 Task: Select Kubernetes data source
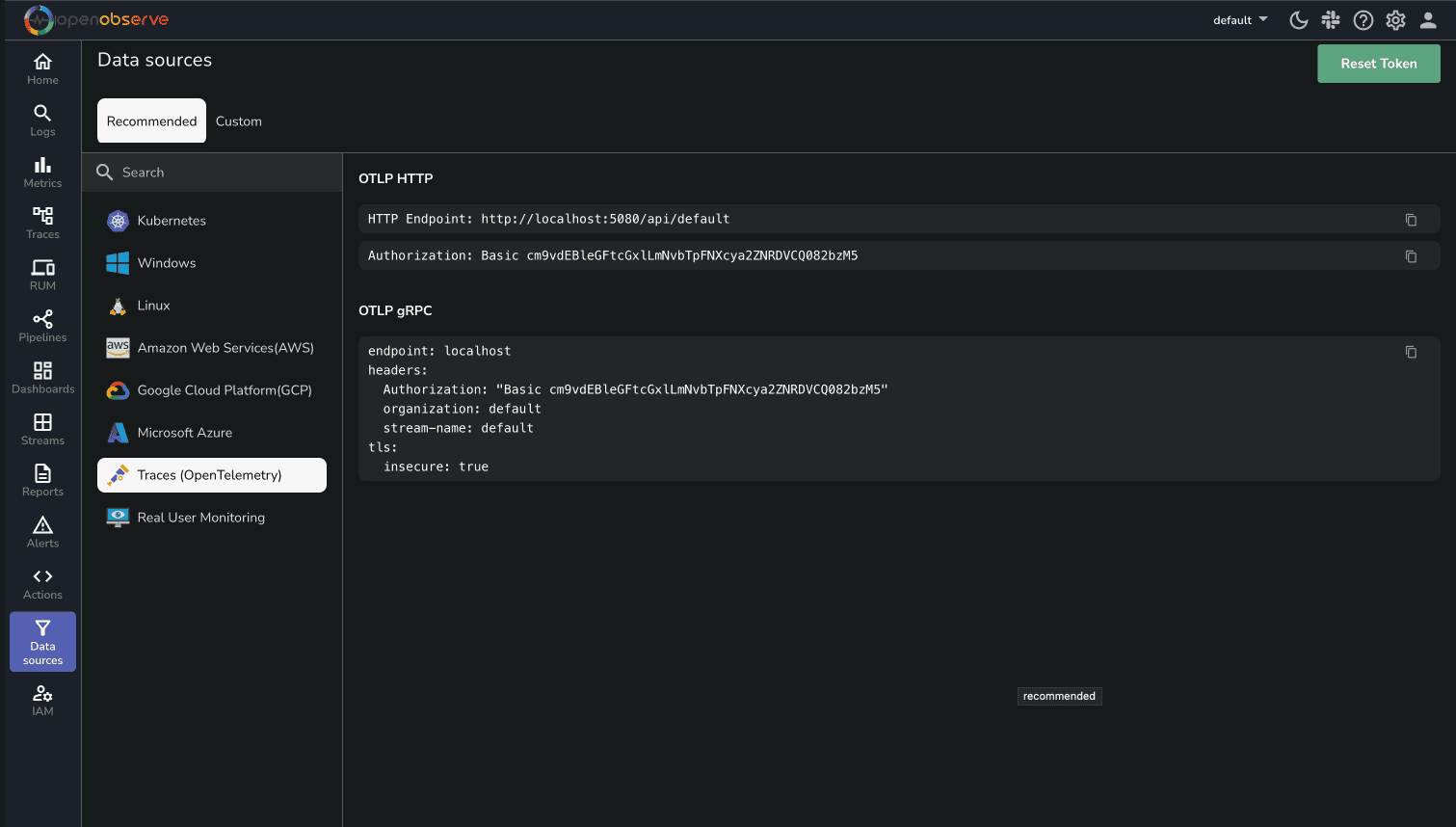(x=172, y=221)
